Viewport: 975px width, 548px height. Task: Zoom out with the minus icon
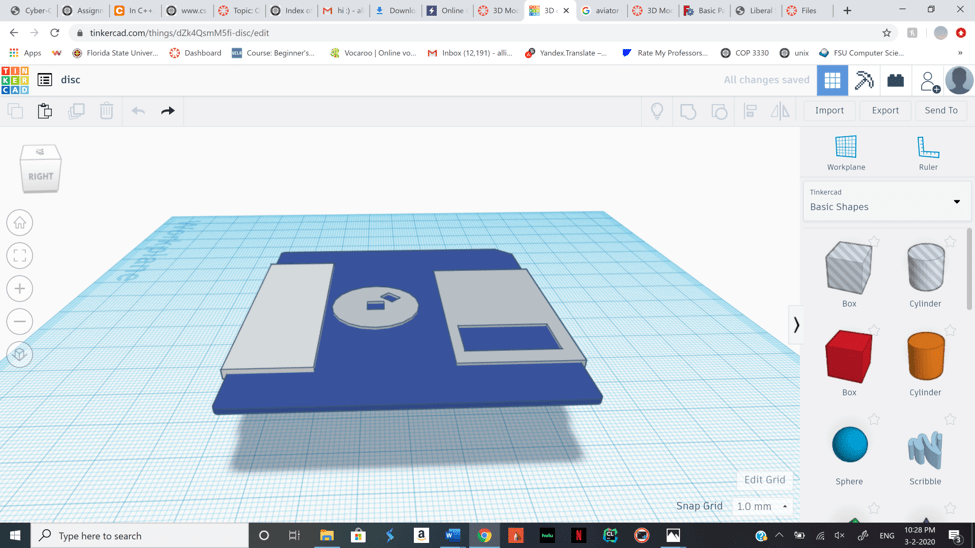click(x=20, y=322)
